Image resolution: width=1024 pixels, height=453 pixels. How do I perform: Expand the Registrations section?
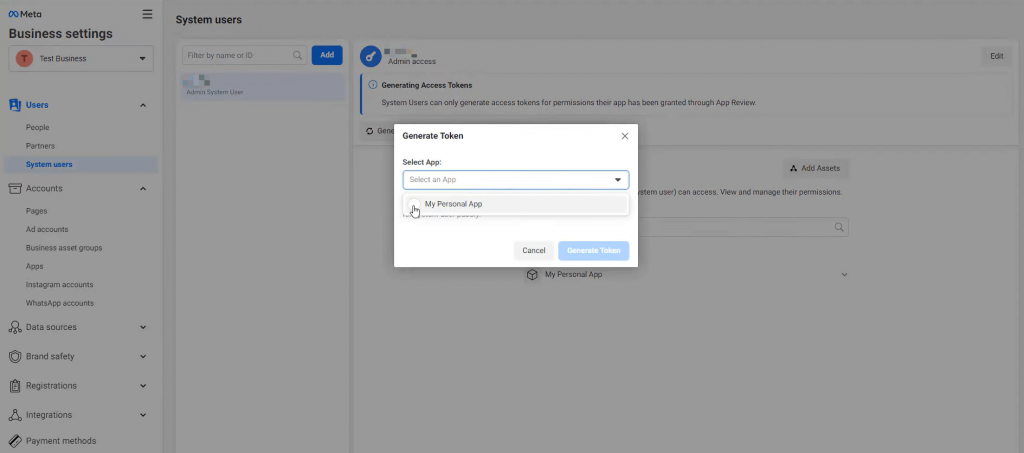(143, 386)
